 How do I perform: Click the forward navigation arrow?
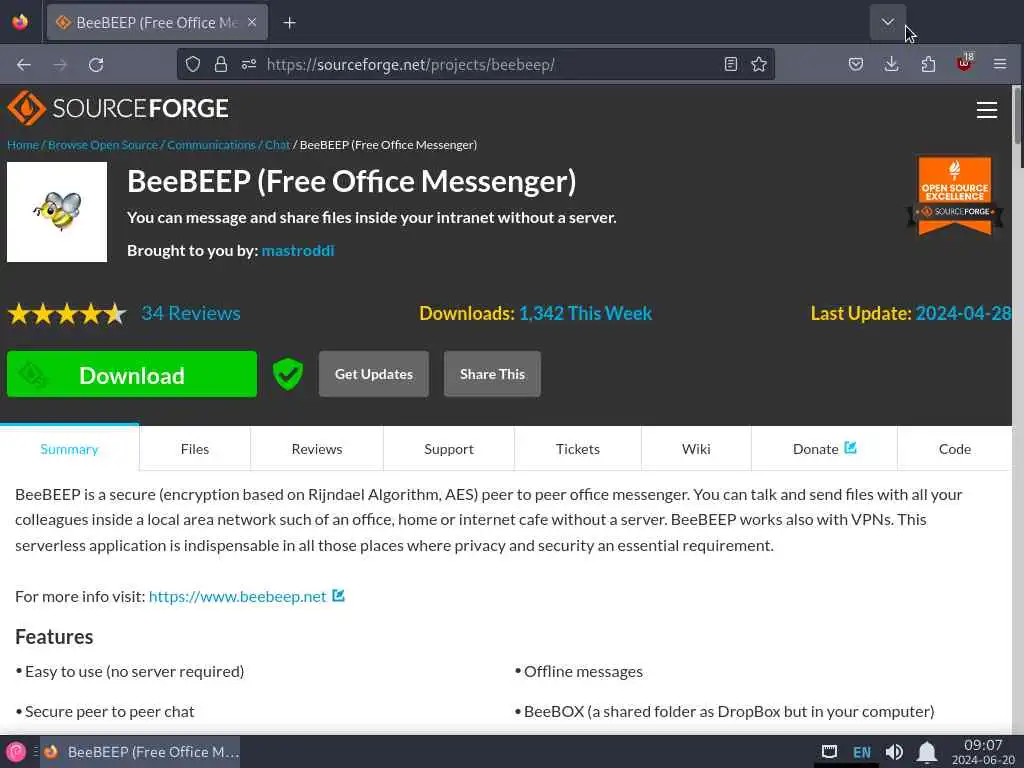coord(60,65)
